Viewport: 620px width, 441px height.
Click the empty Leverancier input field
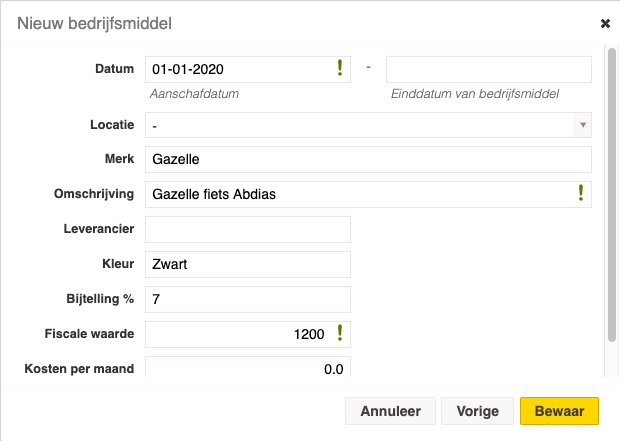point(248,229)
